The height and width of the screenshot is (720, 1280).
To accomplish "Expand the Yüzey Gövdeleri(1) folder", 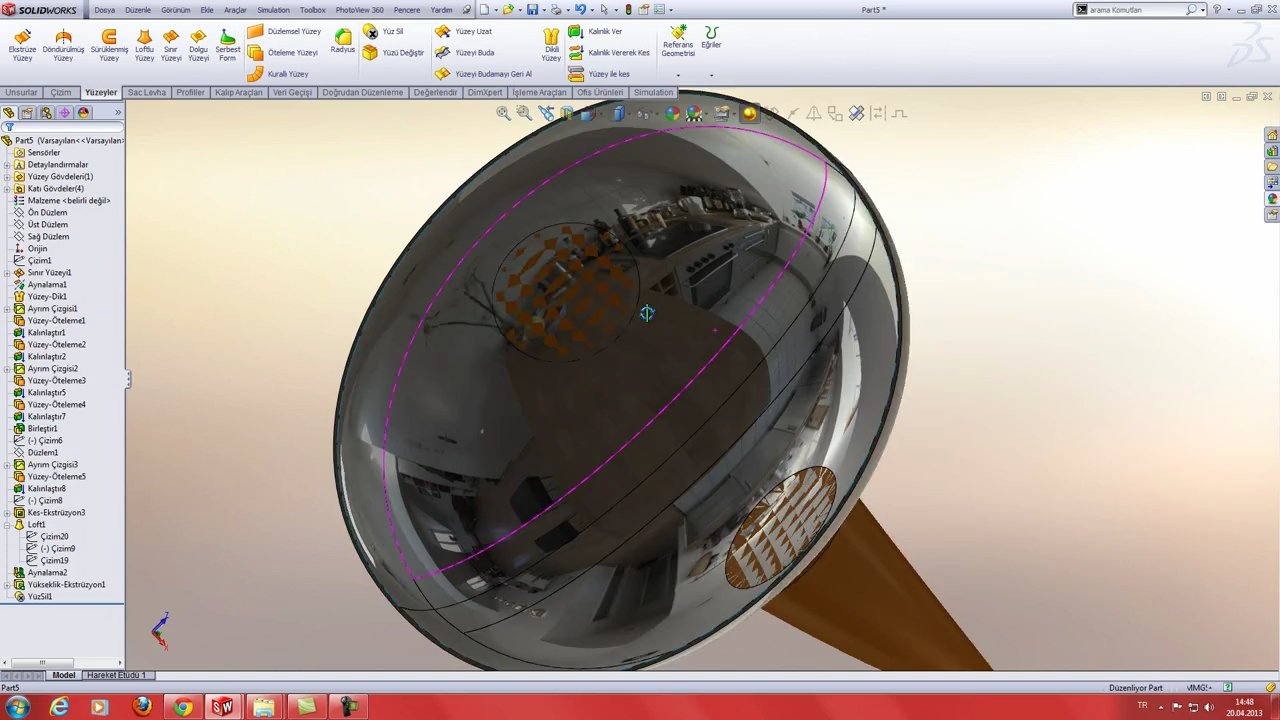I will [x=7, y=177].
